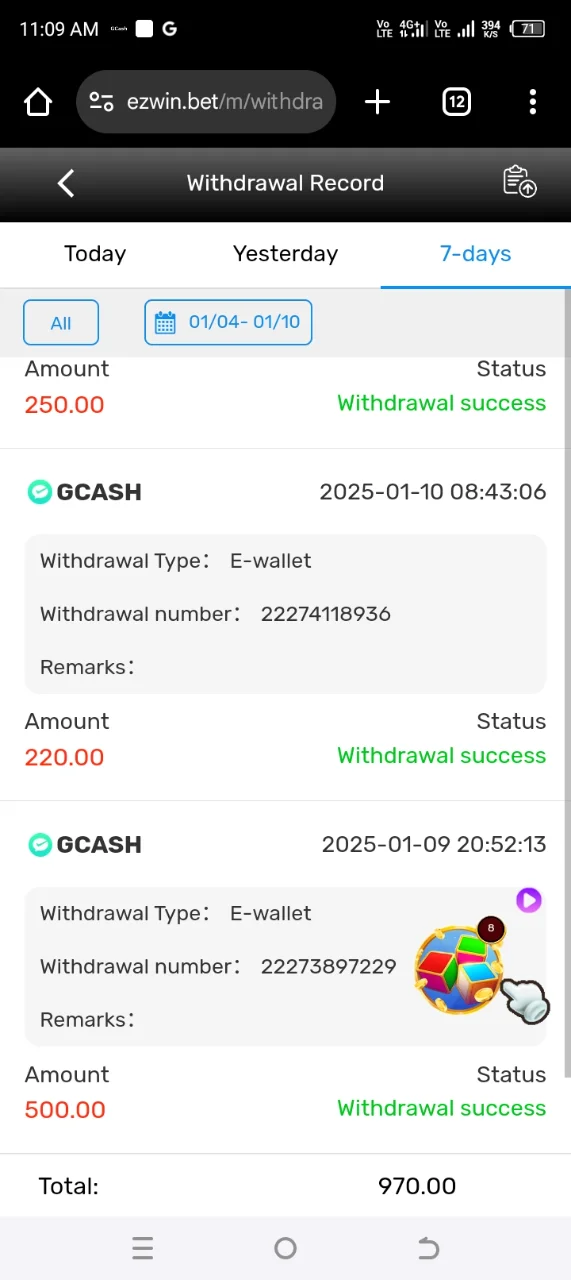Tap the GCASH logo of 2025-01-09 record
The height and width of the screenshot is (1280, 571).
pyautogui.click(x=85, y=845)
